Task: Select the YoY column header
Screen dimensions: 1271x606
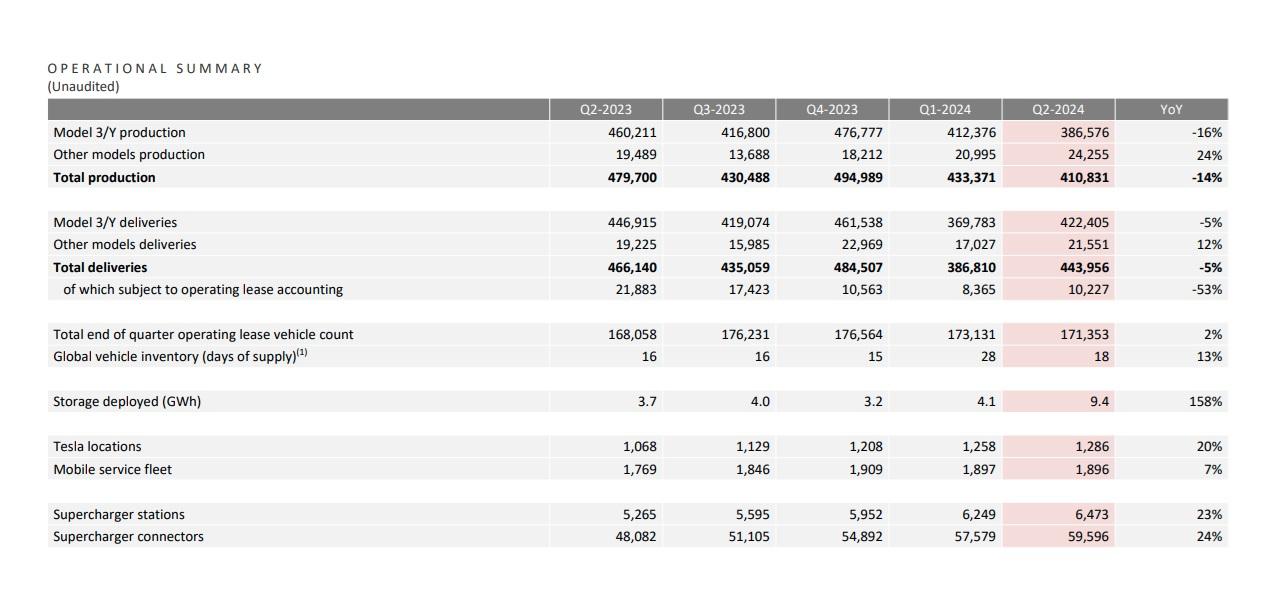Action: pos(1171,109)
